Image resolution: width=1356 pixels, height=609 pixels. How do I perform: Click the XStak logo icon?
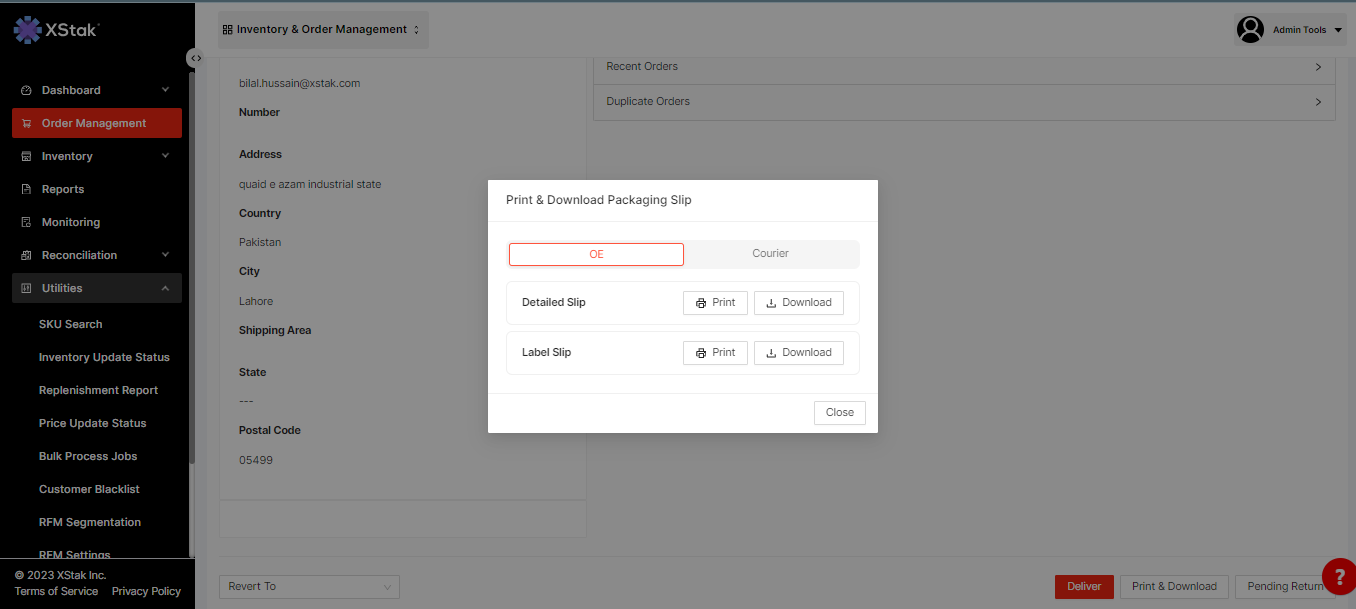pos(27,30)
